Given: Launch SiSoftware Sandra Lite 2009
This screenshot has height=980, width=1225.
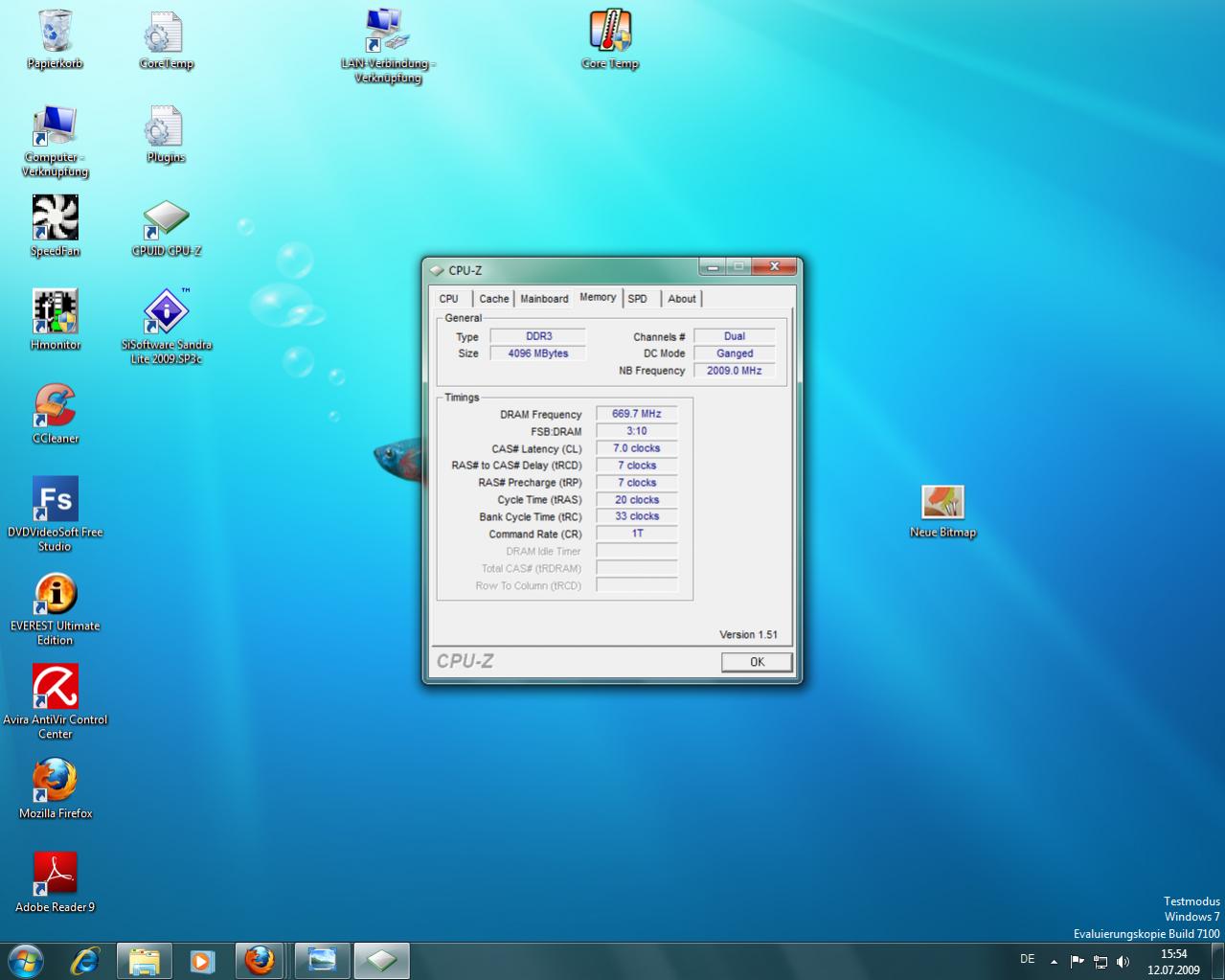Looking at the screenshot, I should point(166,327).
